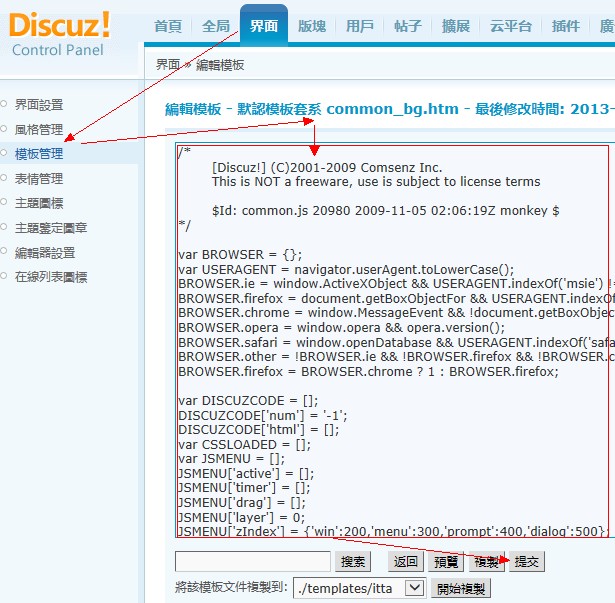The width and height of the screenshot is (615, 603).
Task: Click the '$Id: common.js 20980' comment line
Action: 386,211
